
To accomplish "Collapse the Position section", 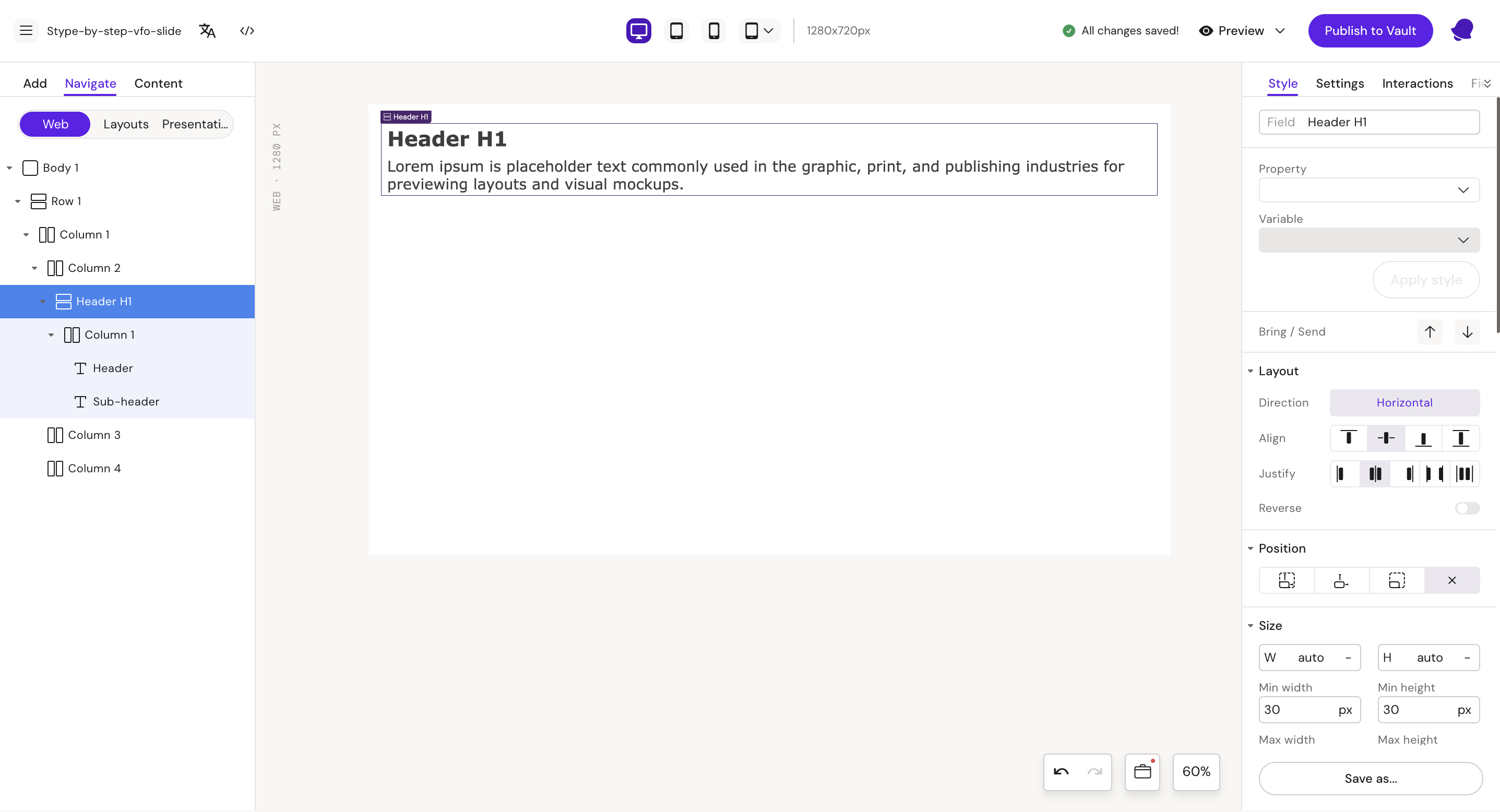I will click(x=1250, y=549).
